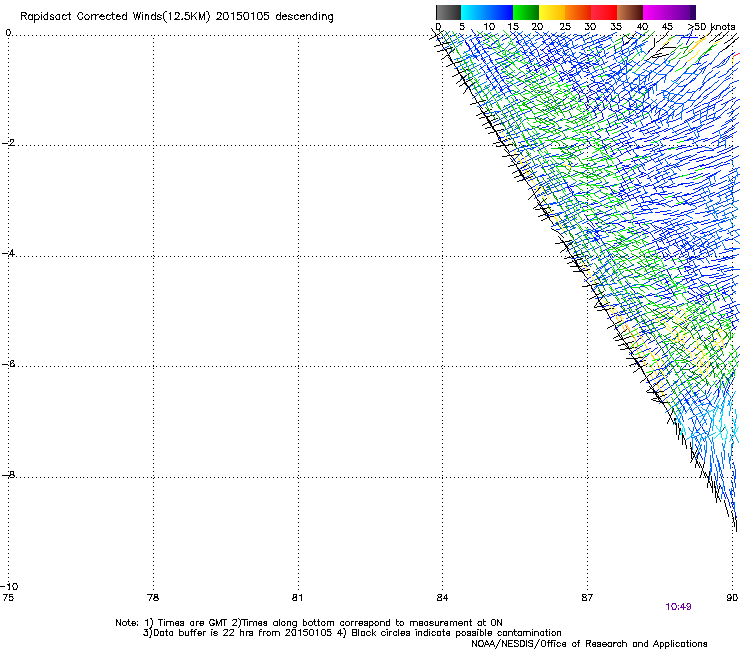Click latitude axis label -6

[x=8, y=364]
